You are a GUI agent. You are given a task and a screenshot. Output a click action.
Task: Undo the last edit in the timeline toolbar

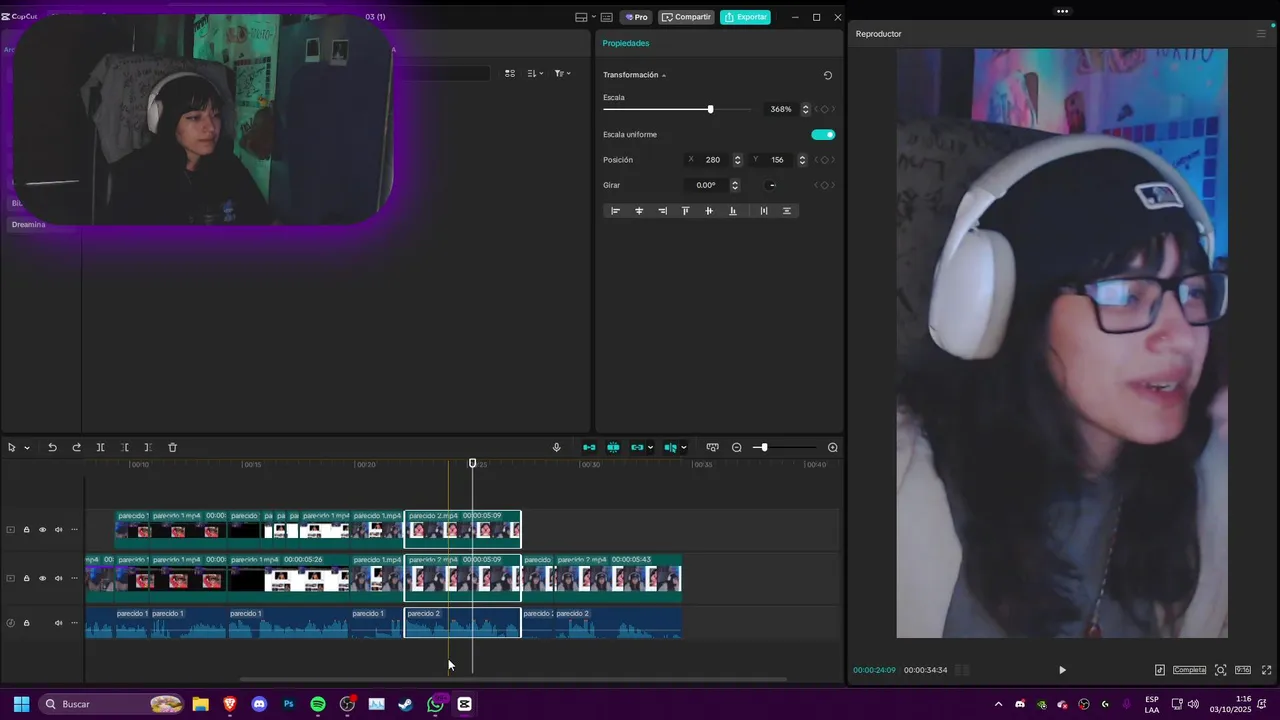[52, 447]
